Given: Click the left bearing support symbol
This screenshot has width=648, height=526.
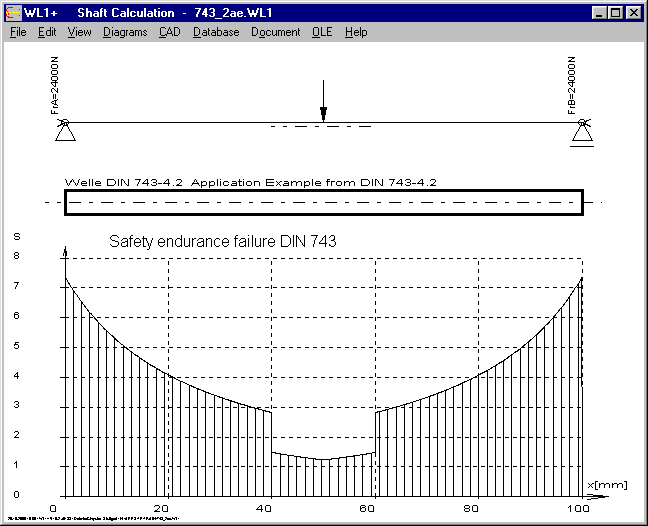Looking at the screenshot, I should [64, 131].
